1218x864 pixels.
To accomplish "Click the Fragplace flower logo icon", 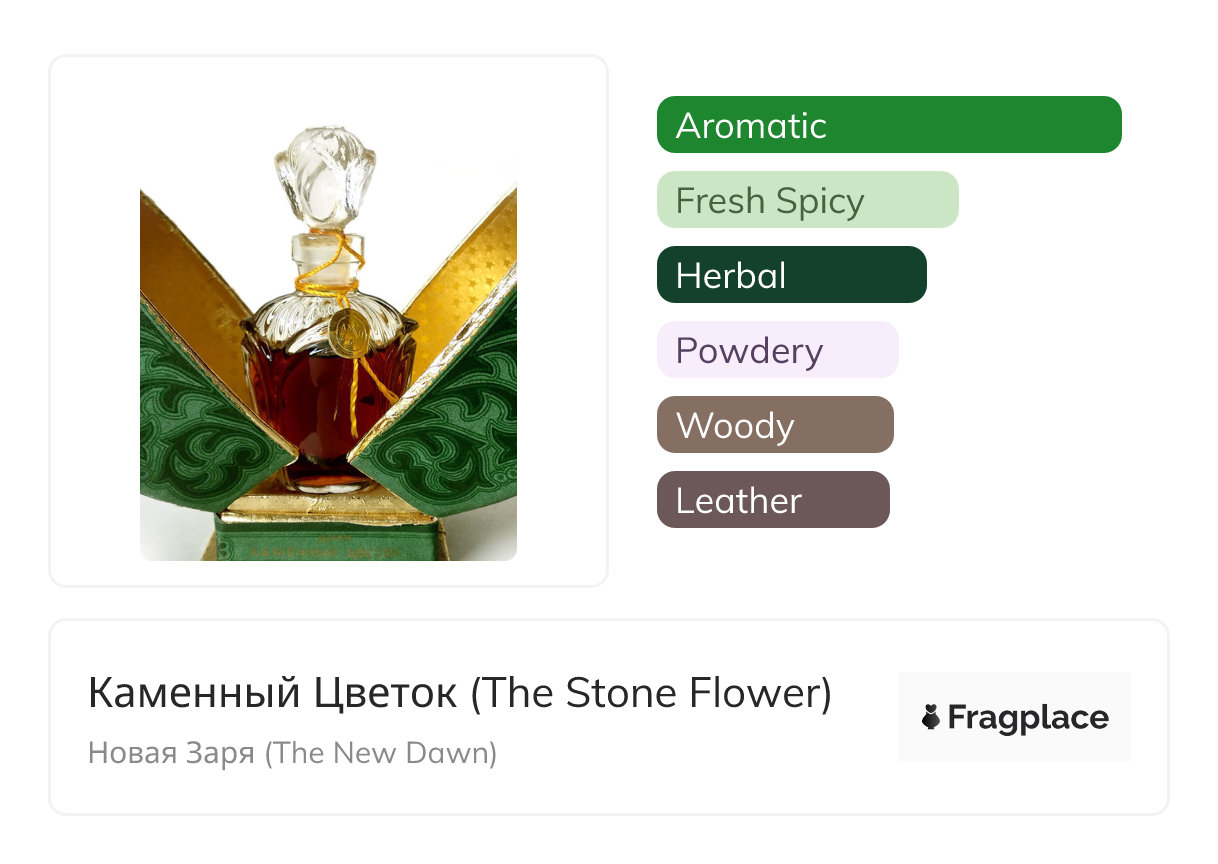I will (931, 717).
